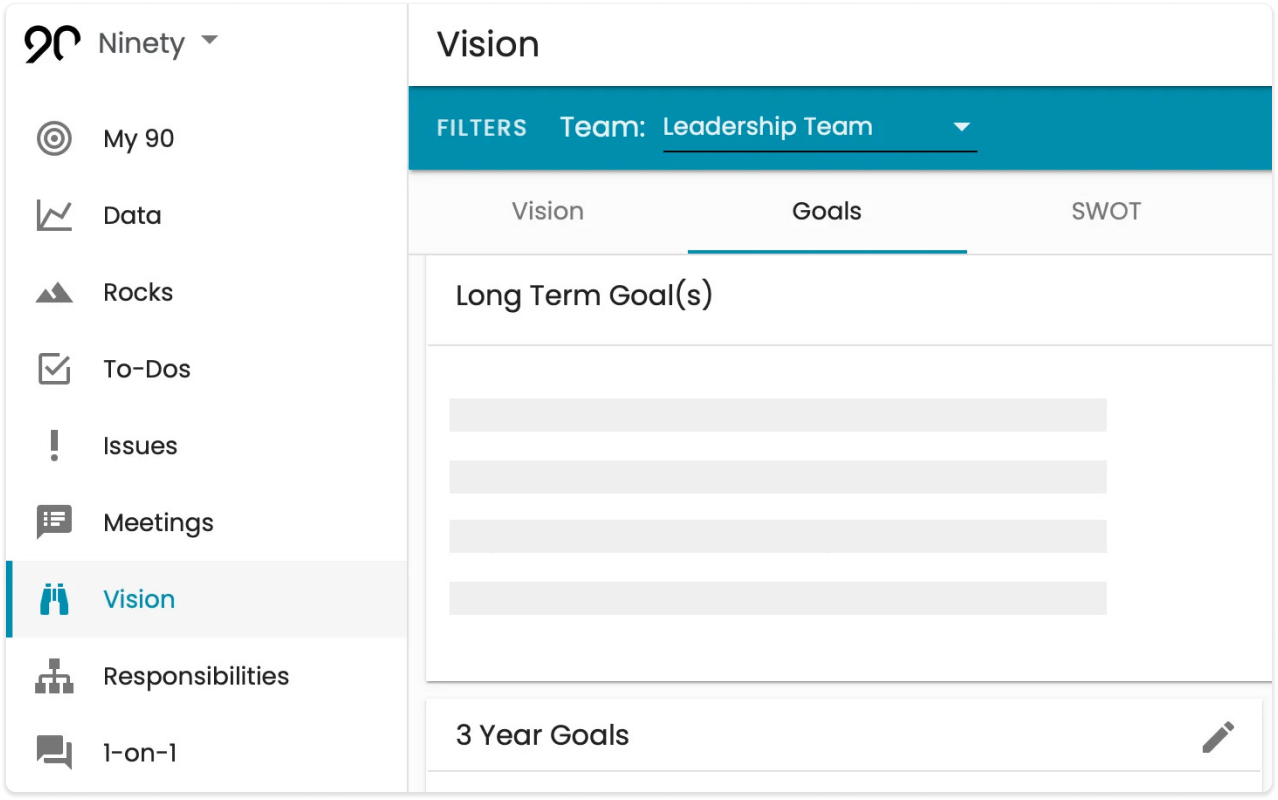This screenshot has height=800, width=1278.
Task: Click the Issues exclamation icon
Action: (x=52, y=445)
